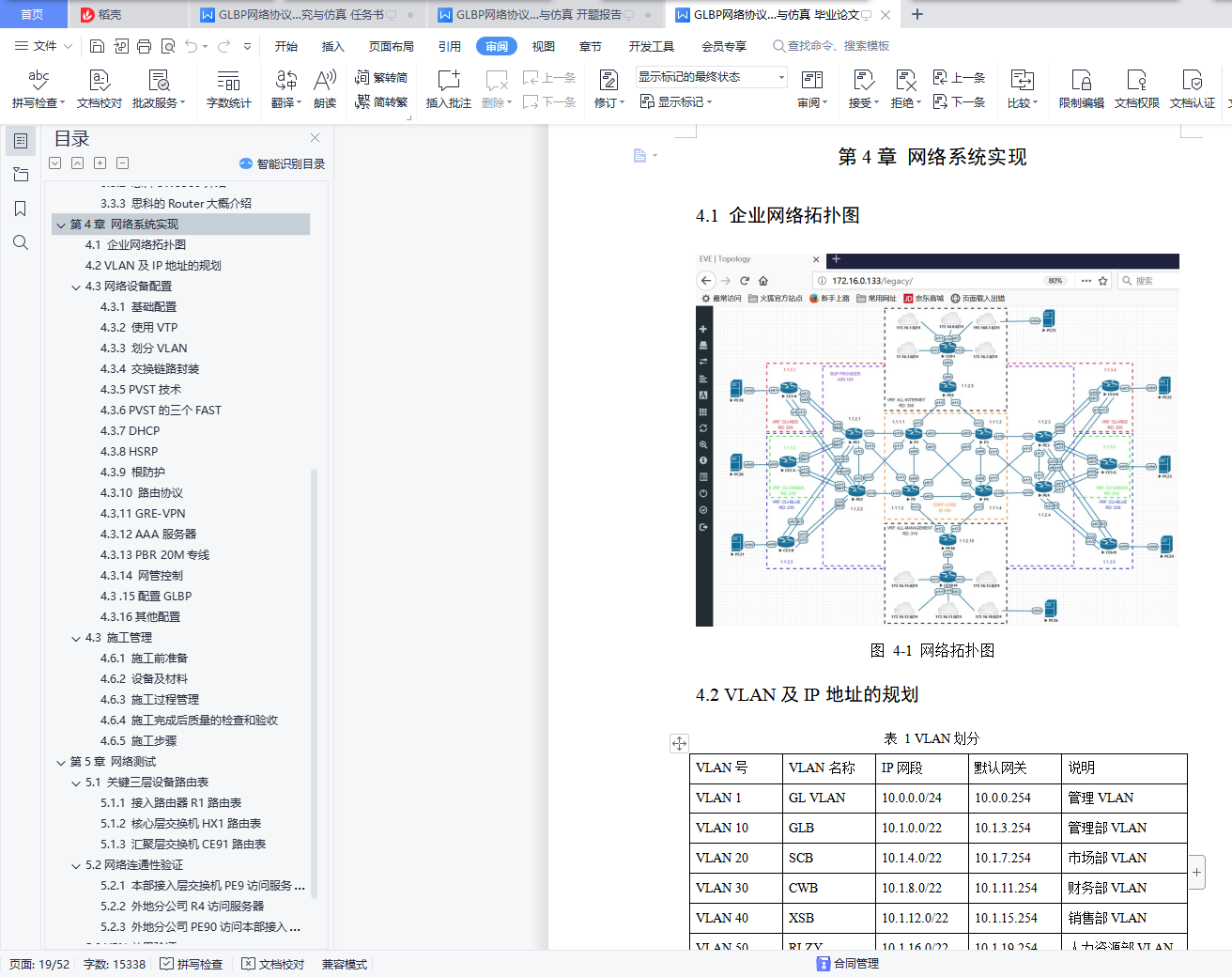Click the network topology figure in document
The width and height of the screenshot is (1232, 977).
pos(937,439)
